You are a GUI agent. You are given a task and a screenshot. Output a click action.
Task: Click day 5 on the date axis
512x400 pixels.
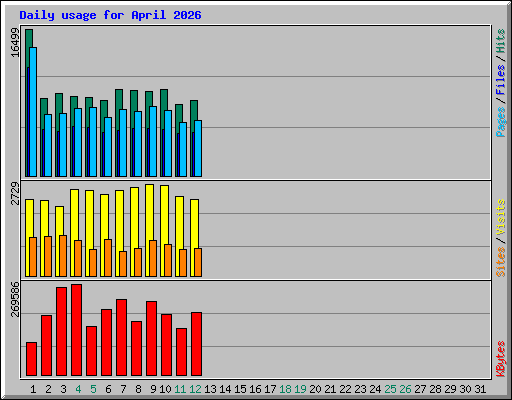click(x=93, y=389)
